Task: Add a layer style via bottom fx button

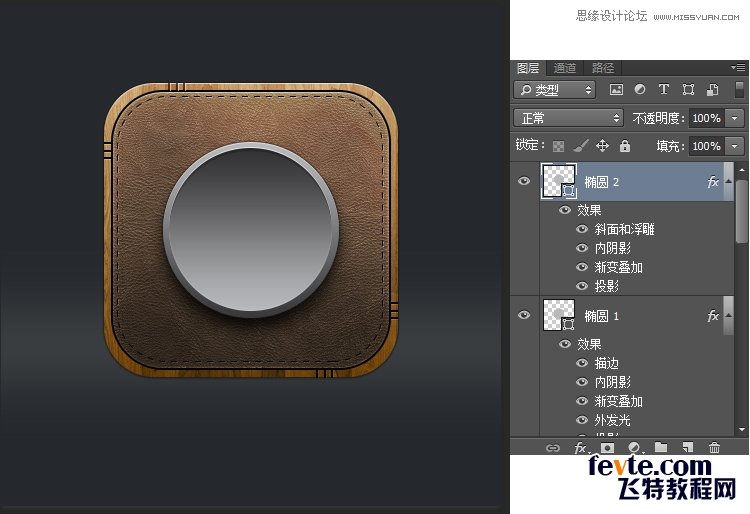Action: (x=581, y=448)
